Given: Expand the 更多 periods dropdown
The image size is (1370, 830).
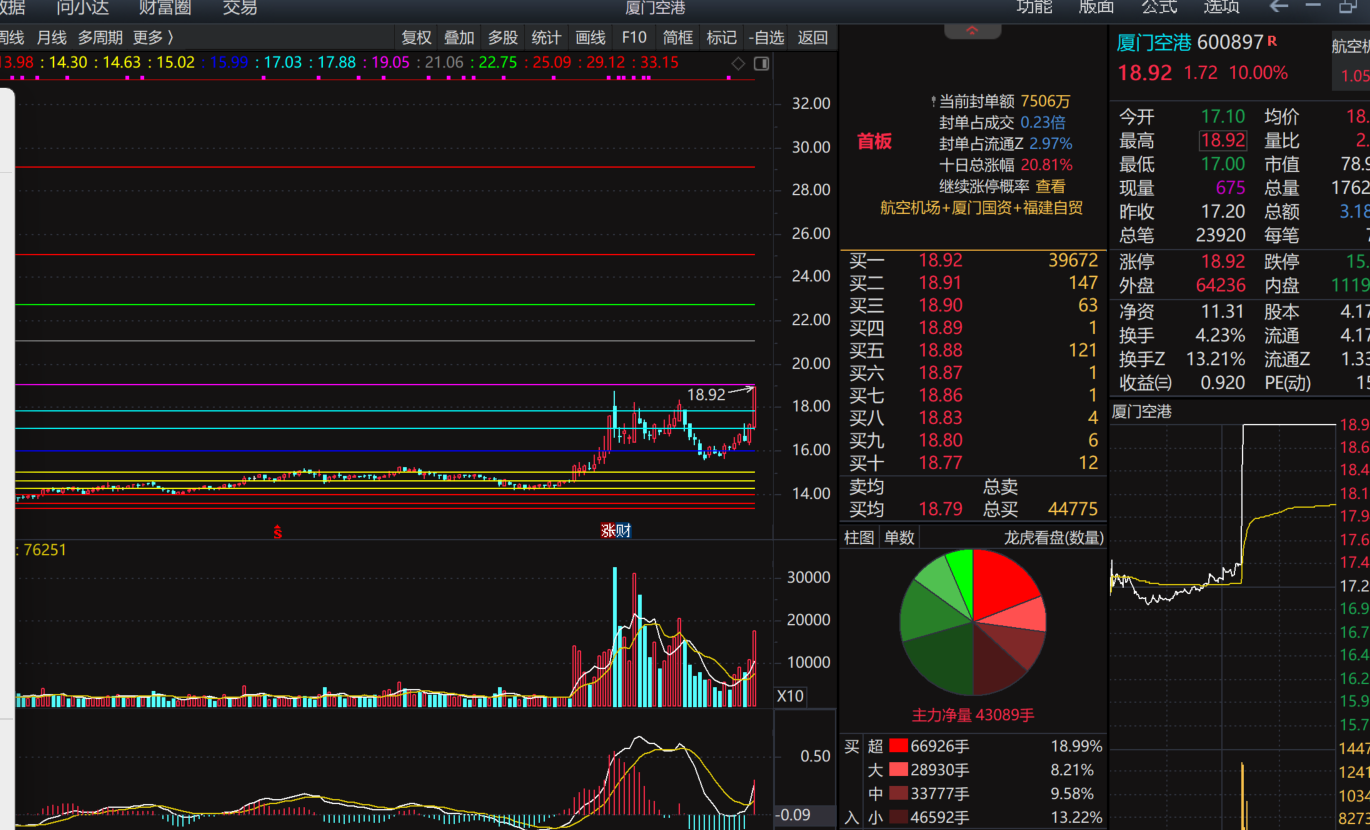Looking at the screenshot, I should (x=153, y=37).
